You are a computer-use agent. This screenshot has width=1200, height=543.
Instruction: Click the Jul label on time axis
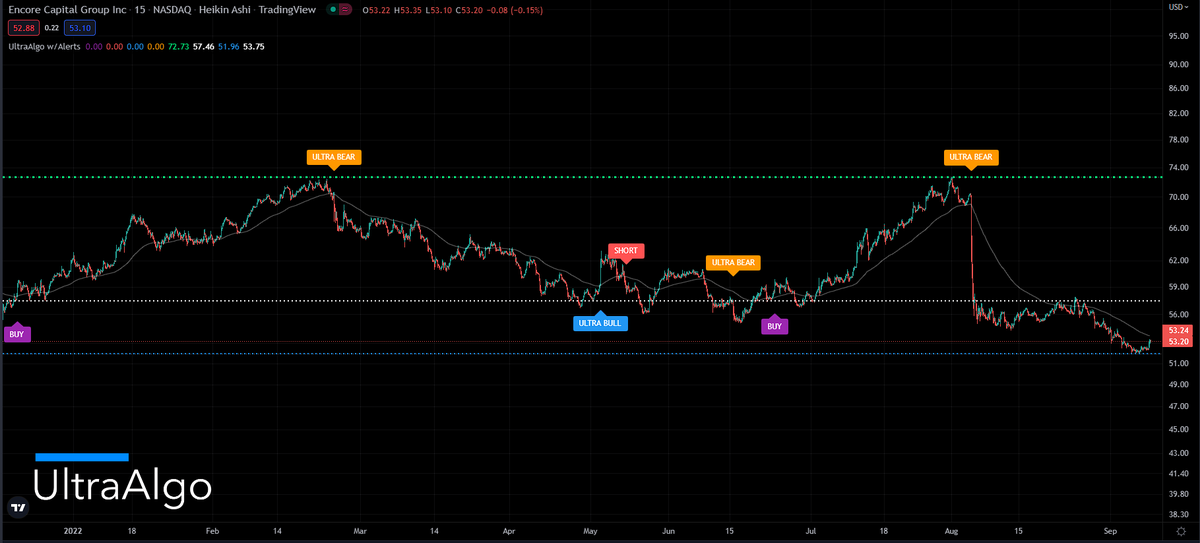[x=811, y=532]
